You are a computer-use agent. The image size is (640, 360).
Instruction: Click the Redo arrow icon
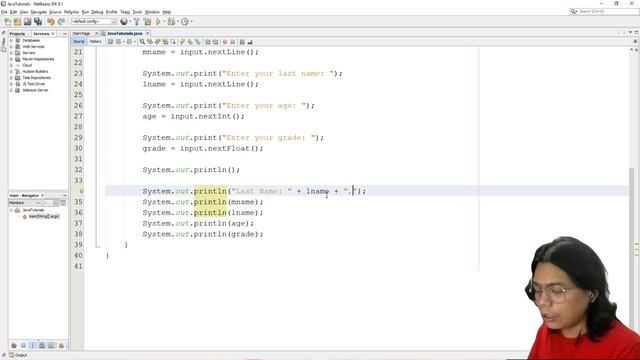coord(61,22)
